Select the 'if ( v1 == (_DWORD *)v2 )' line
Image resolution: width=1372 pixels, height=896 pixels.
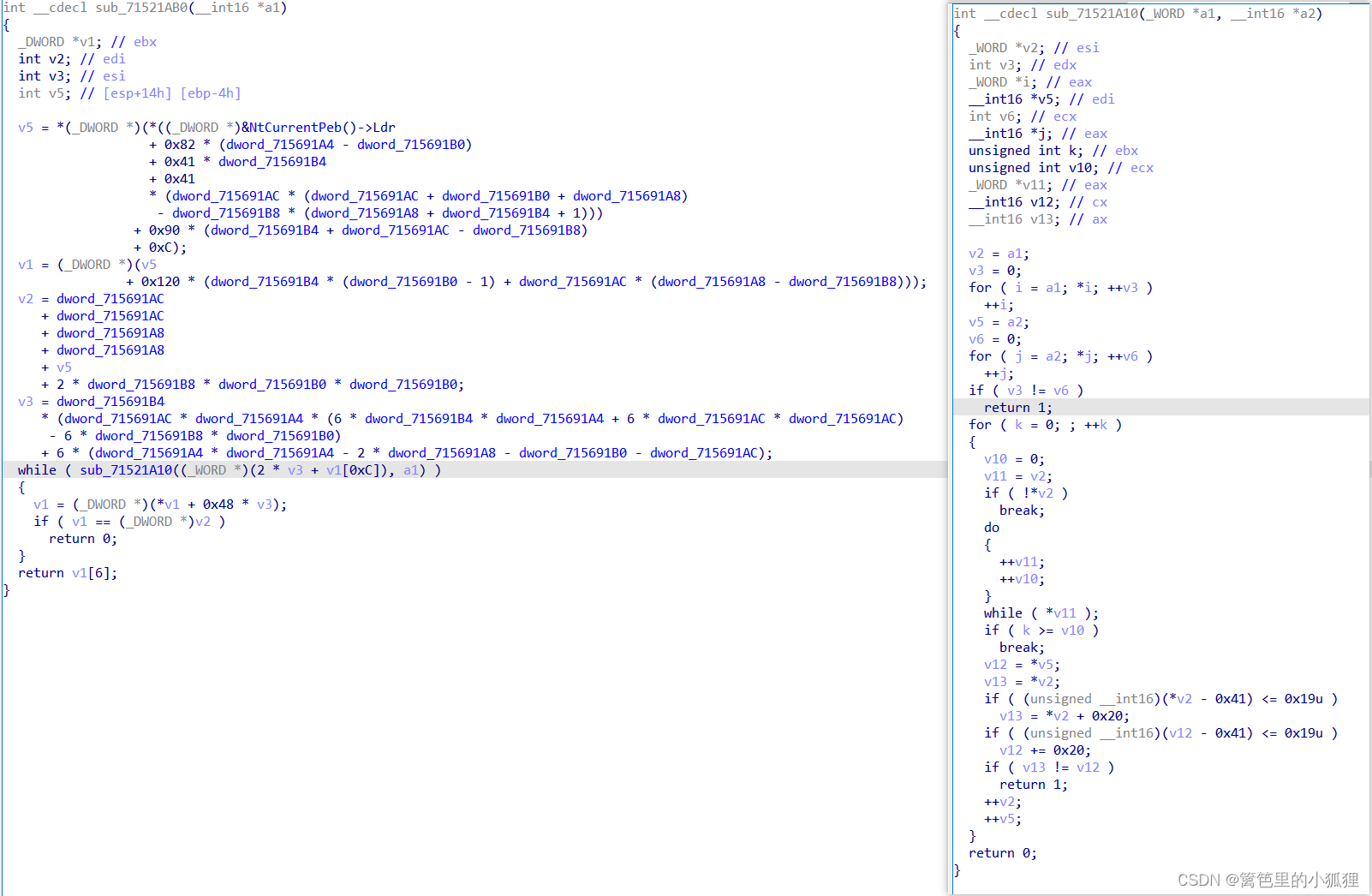pos(129,522)
